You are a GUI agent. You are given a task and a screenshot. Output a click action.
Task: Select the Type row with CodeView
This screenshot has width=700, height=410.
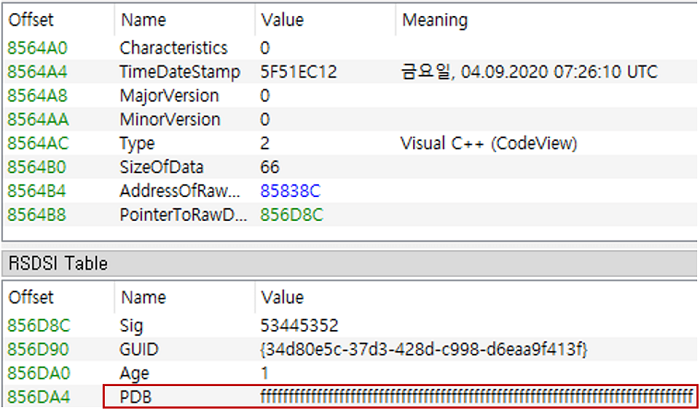(349, 143)
